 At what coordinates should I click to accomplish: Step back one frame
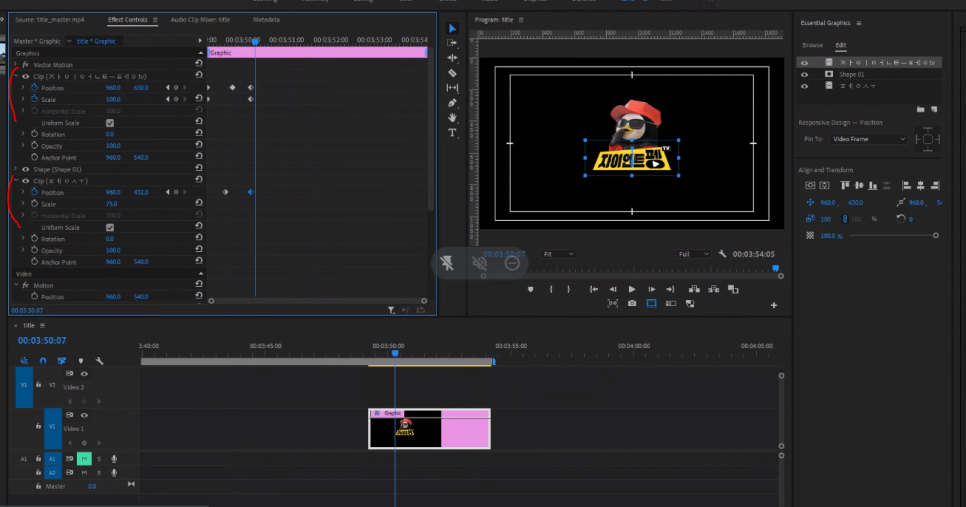(x=613, y=289)
